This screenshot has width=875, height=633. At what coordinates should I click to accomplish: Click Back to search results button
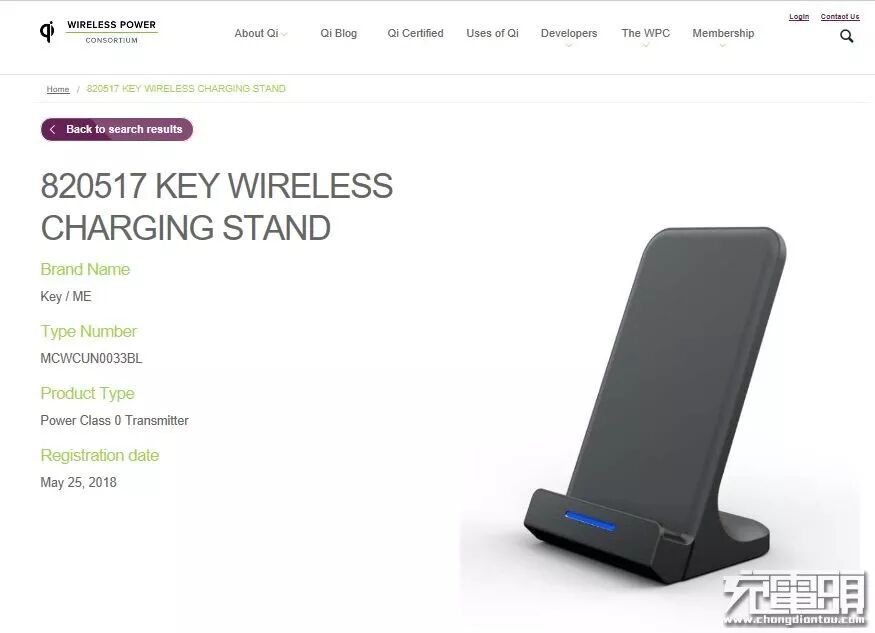(x=117, y=130)
